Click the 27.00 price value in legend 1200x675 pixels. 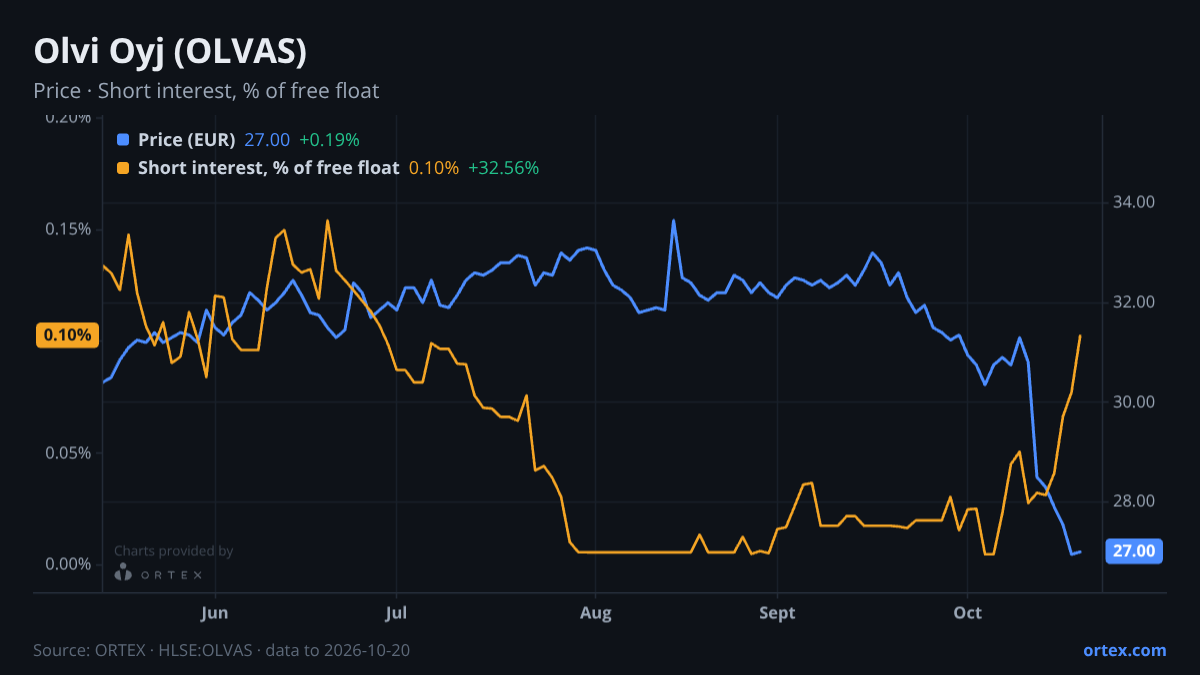click(267, 140)
